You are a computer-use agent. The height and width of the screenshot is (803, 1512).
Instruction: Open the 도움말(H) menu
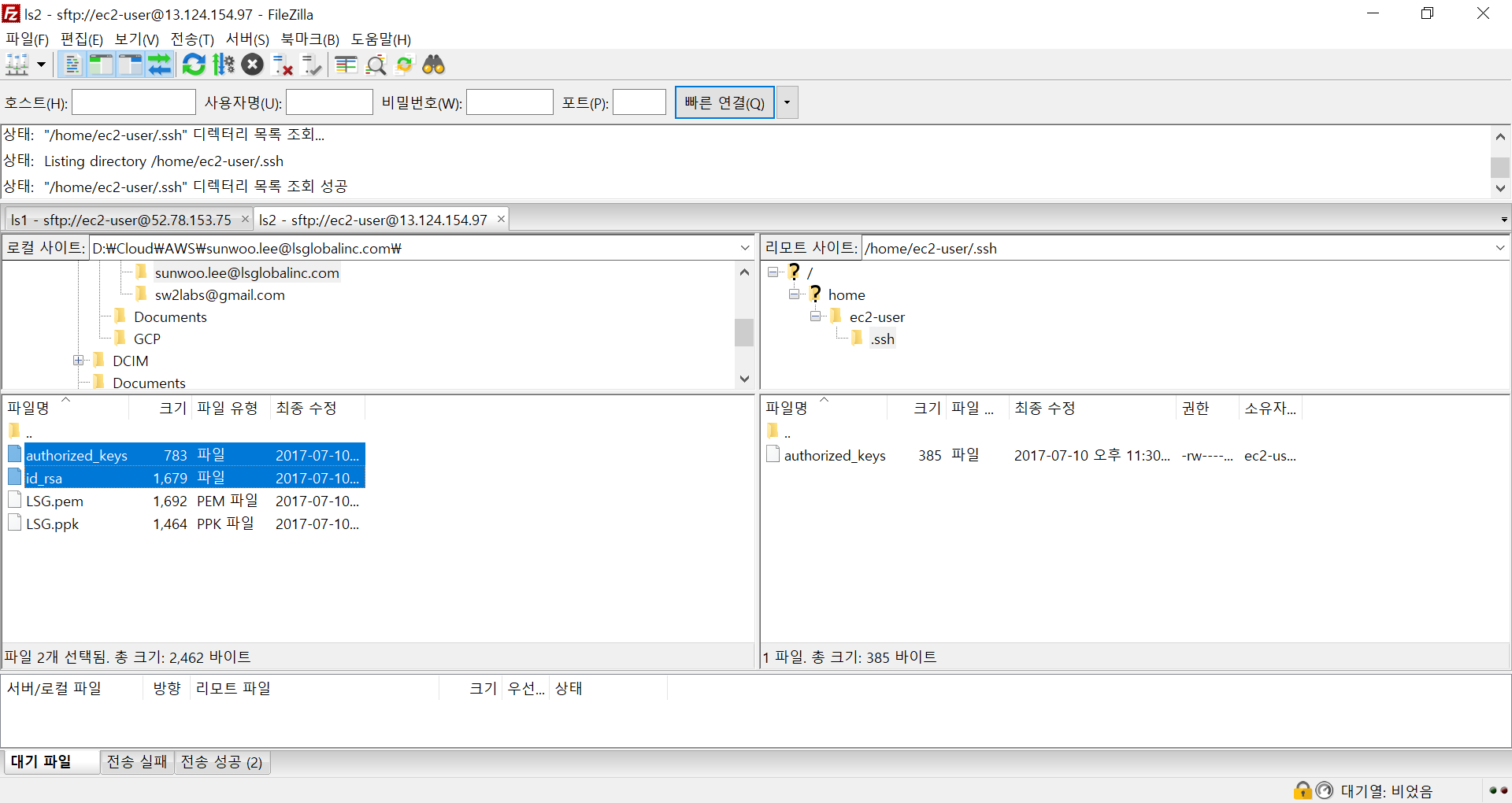(381, 39)
